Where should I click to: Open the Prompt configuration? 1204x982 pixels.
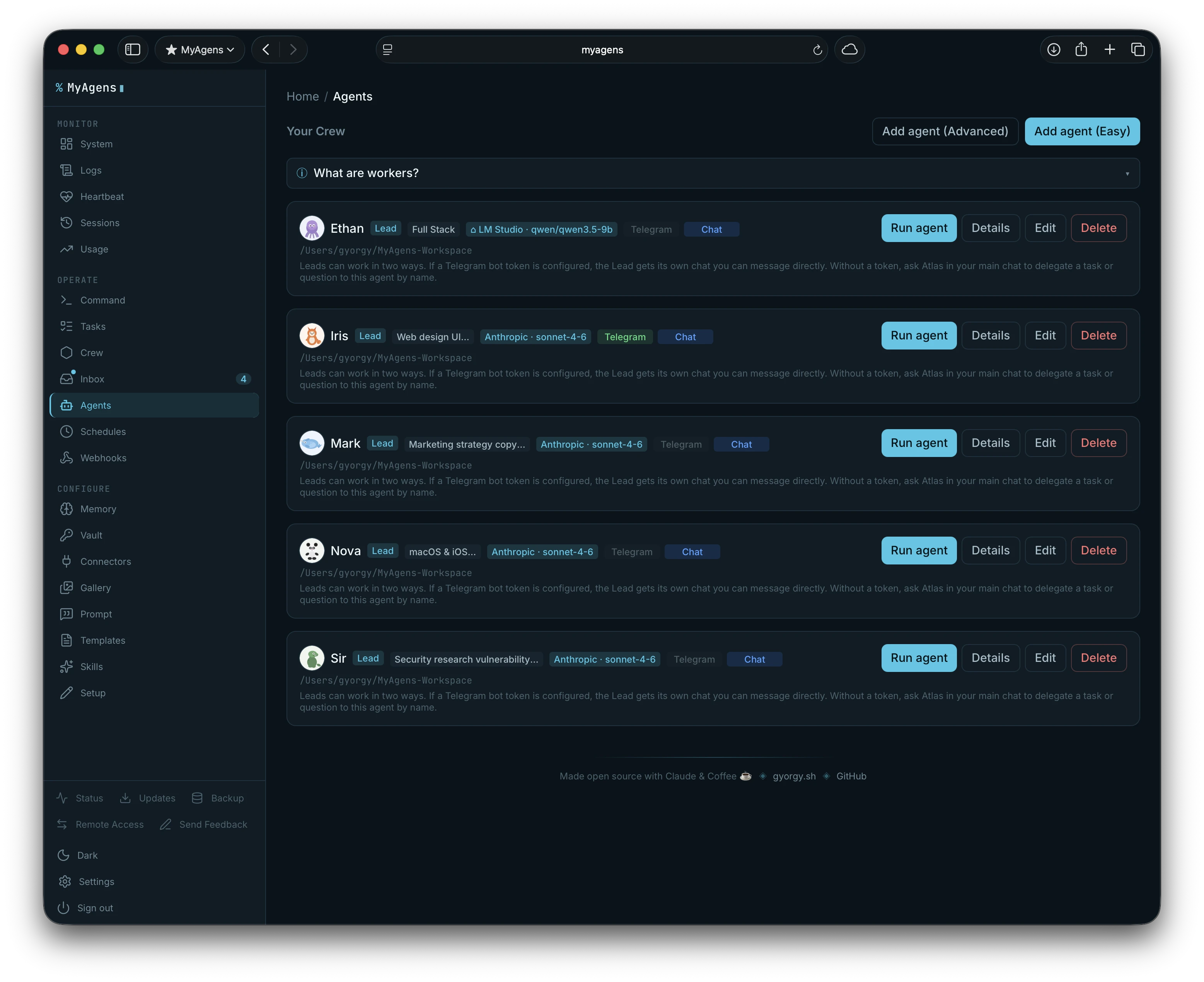click(154, 614)
